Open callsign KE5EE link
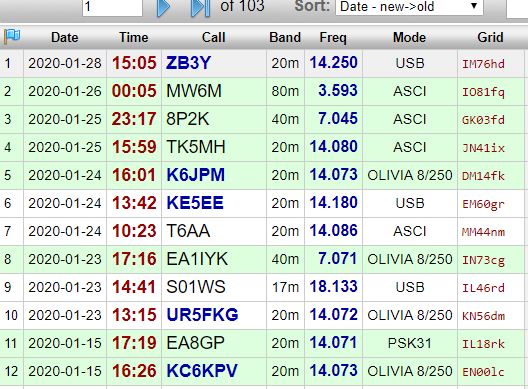528x389 pixels. point(195,203)
